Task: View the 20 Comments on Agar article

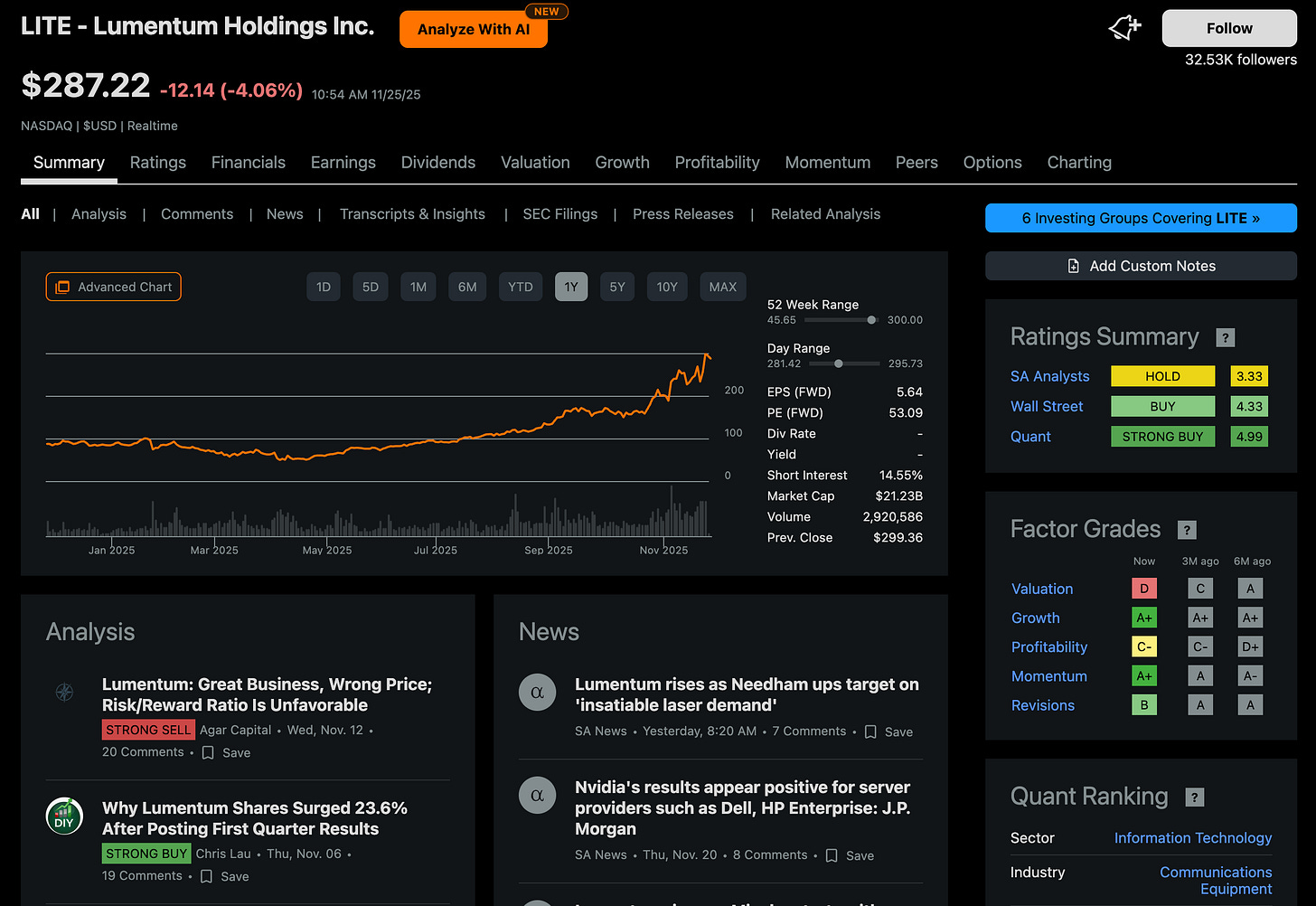Action: pos(143,752)
